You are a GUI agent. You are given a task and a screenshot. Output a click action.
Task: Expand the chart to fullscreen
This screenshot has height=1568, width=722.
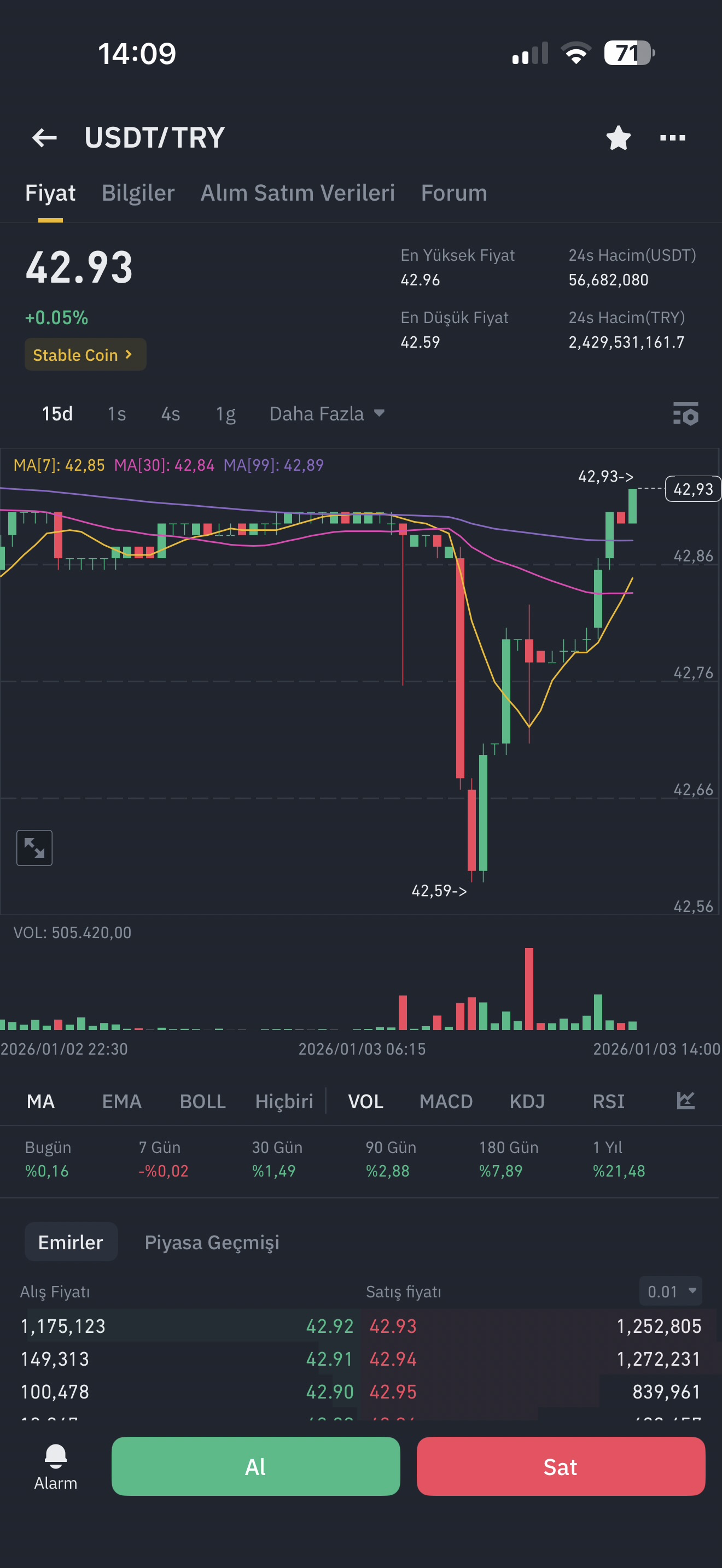(x=34, y=847)
